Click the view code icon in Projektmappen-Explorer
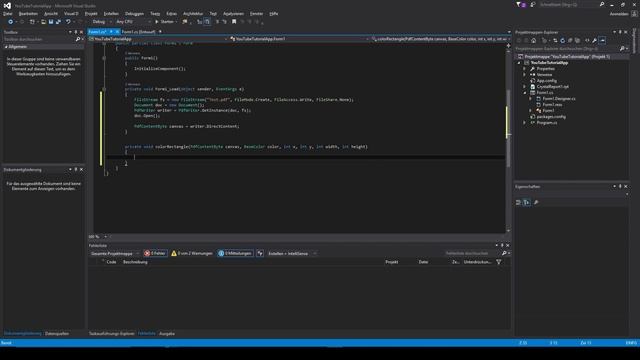640x360 pixels. pos(587,40)
